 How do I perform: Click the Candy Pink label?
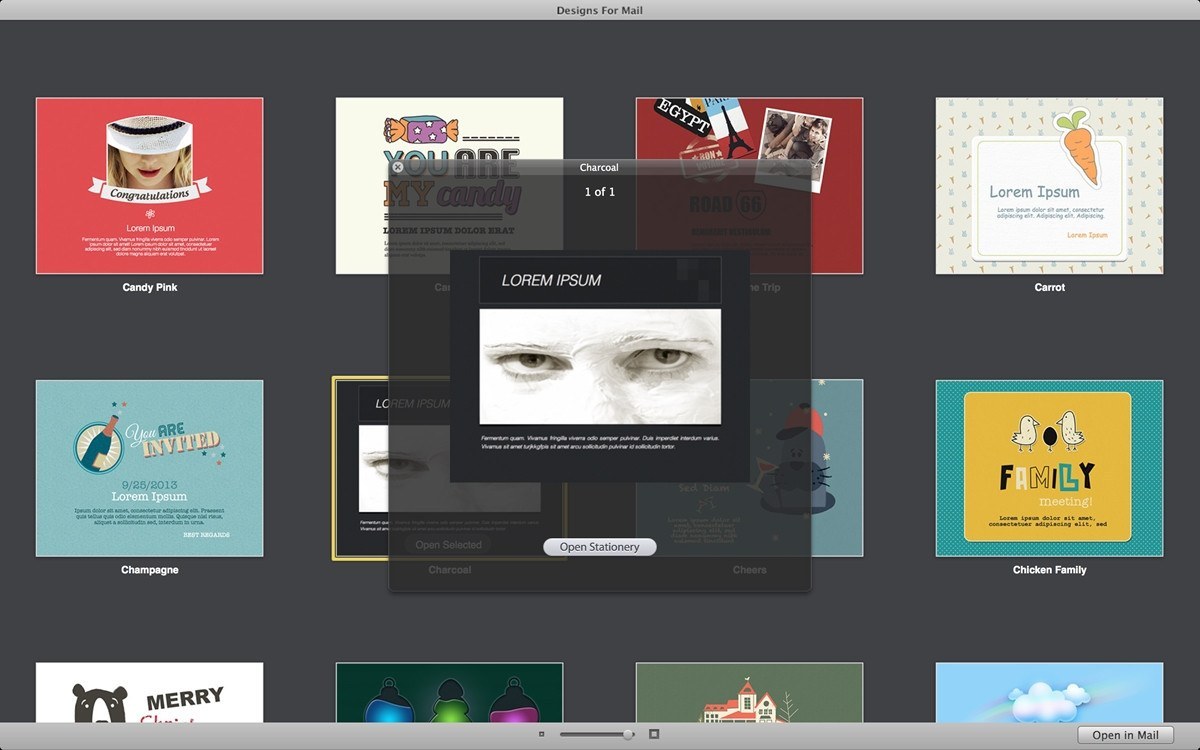[x=150, y=288]
